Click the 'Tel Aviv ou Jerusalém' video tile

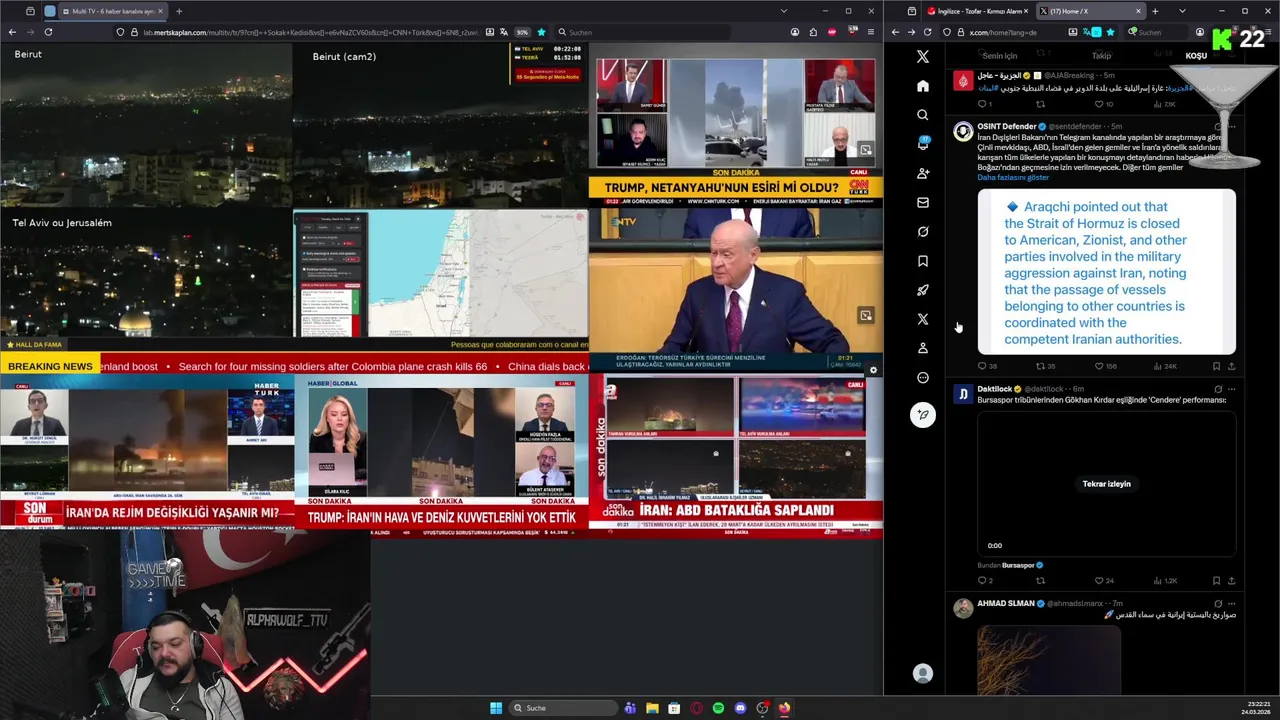coord(146,273)
